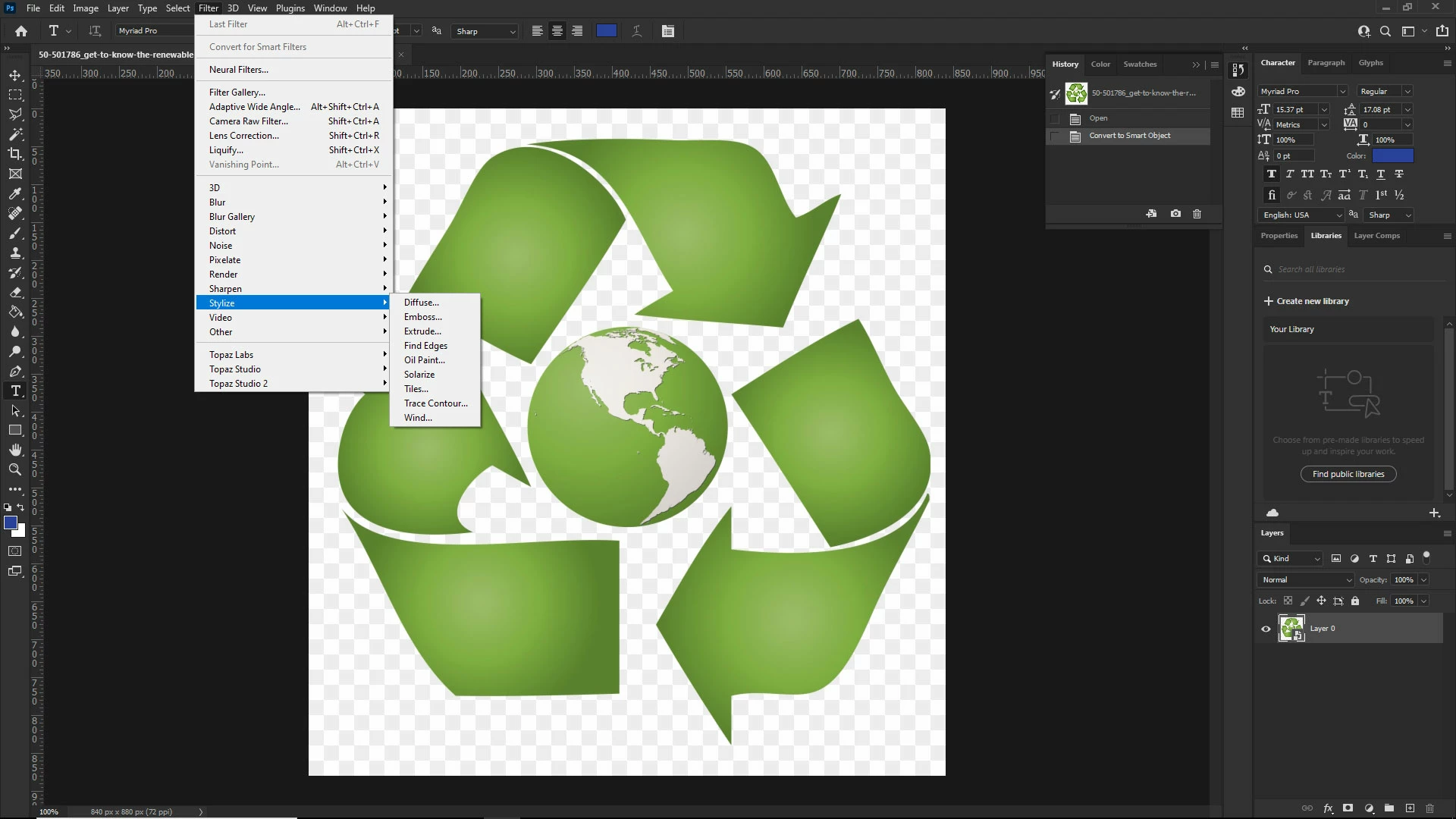
Task: Switch to the Swatches tab
Action: point(1140,64)
